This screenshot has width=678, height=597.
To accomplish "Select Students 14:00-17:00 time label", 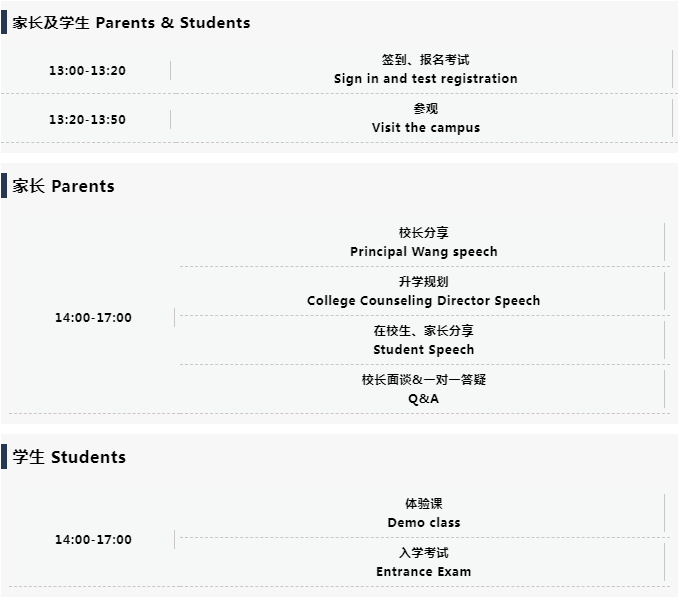I will click(93, 540).
